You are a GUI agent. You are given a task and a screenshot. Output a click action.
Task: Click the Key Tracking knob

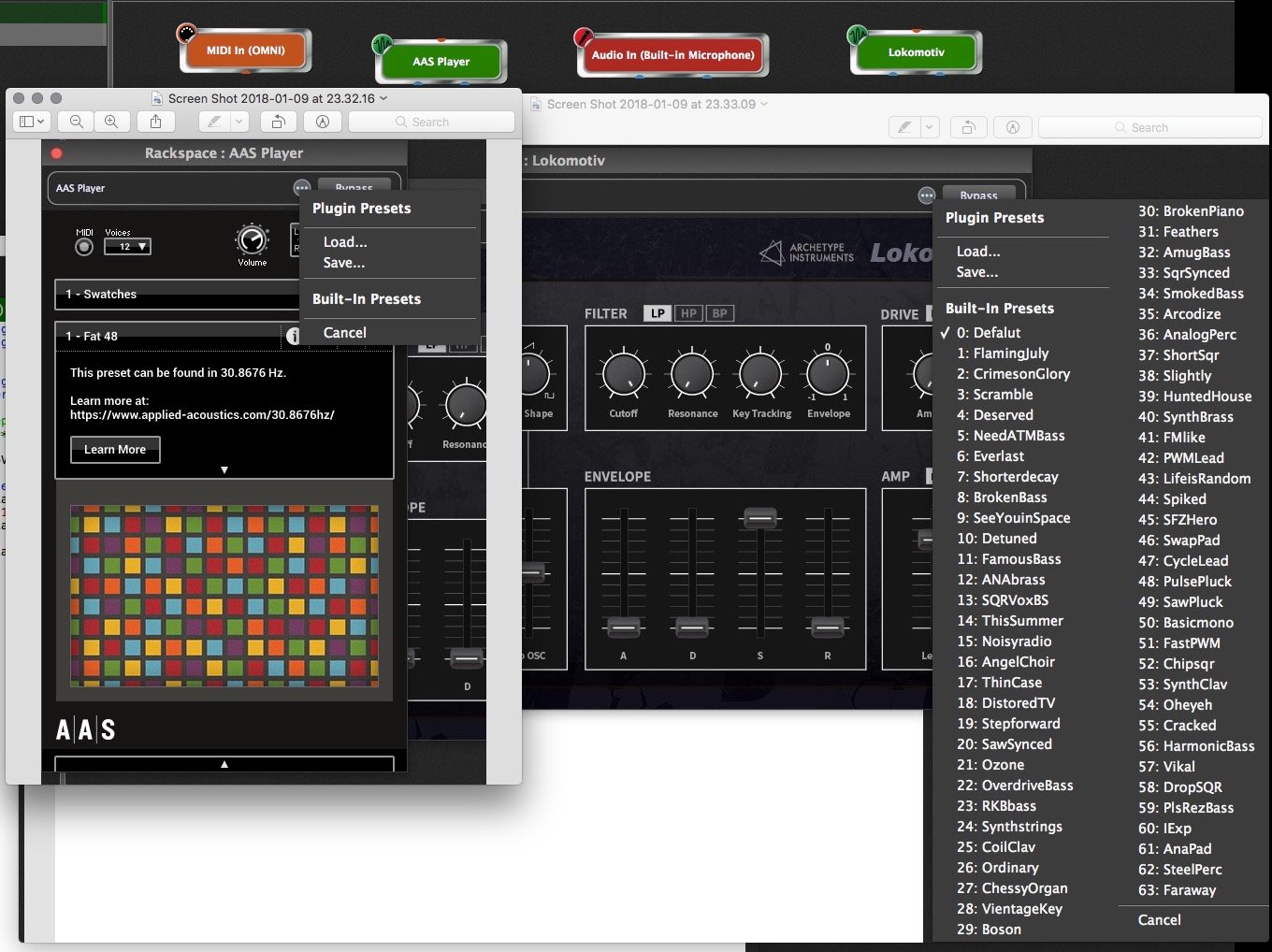click(760, 374)
